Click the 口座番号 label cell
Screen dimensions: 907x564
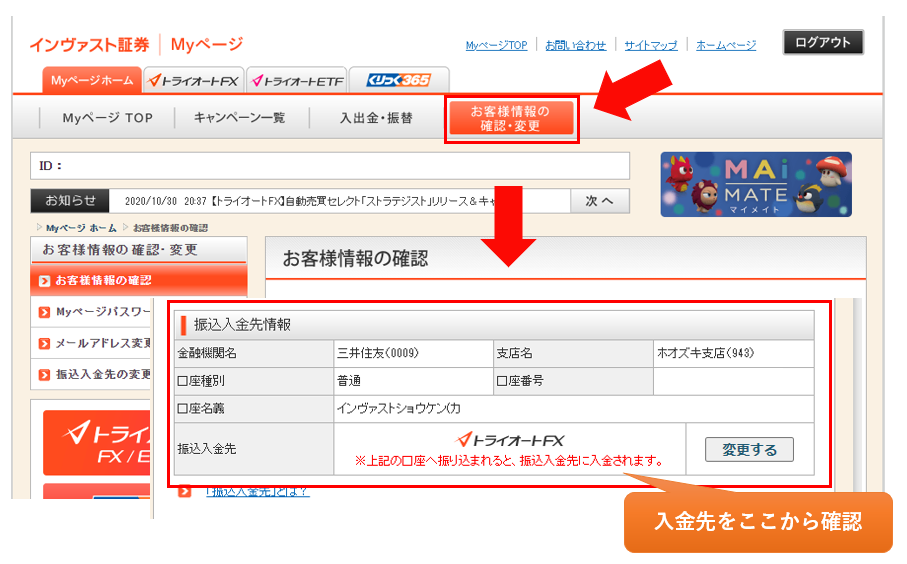[x=573, y=381]
